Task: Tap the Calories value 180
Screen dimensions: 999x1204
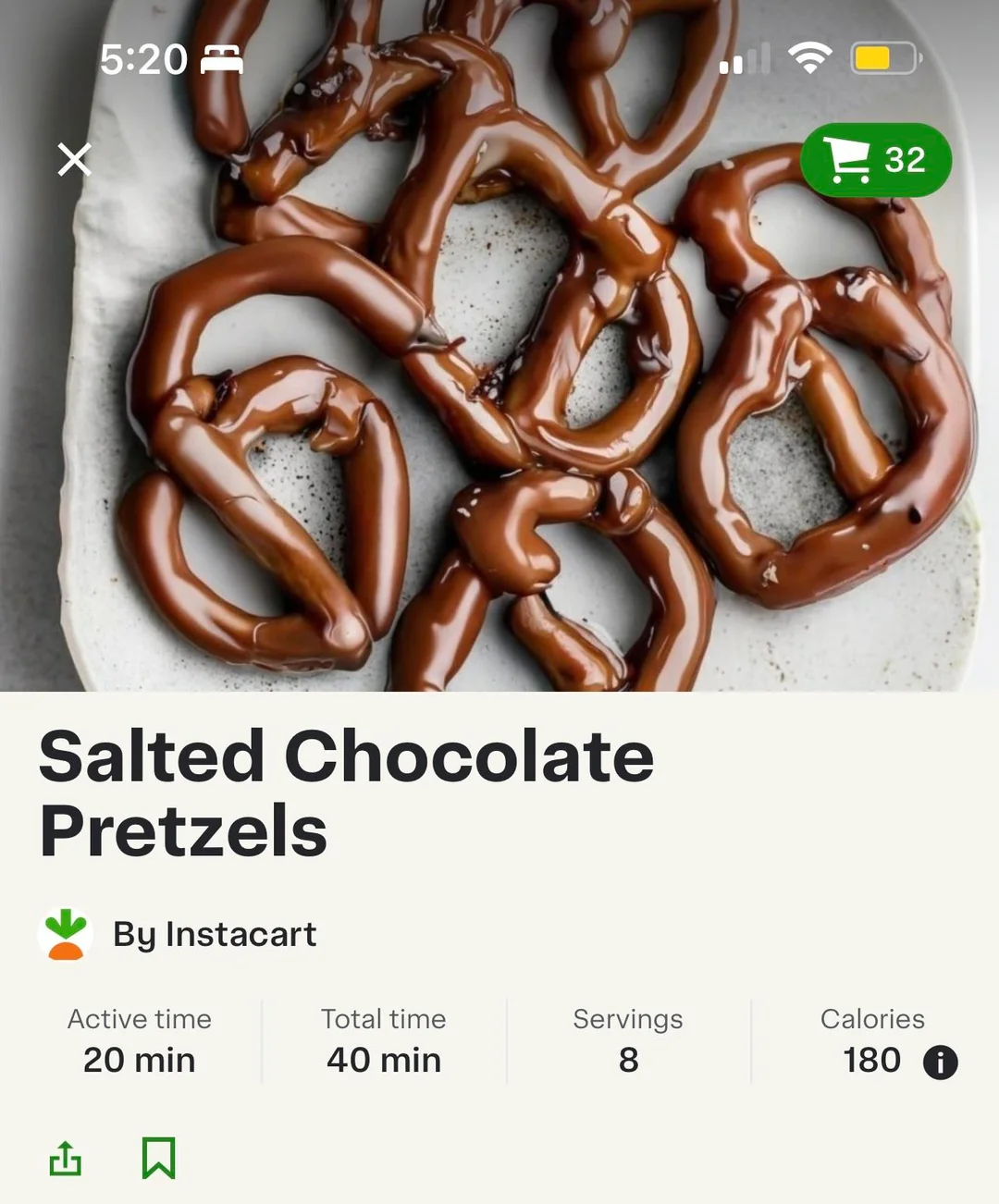Action: [871, 1060]
